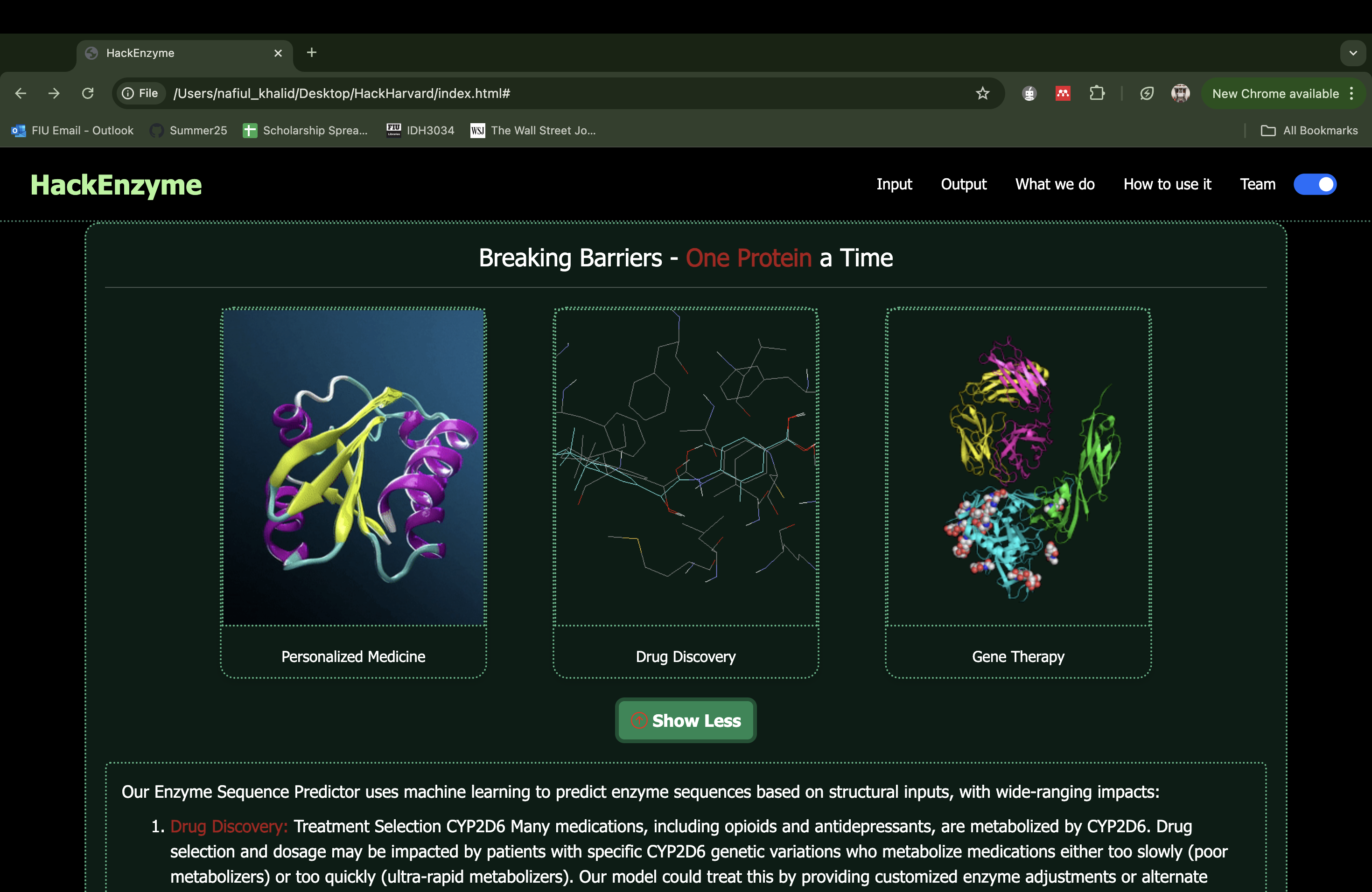Open the Chrome profile avatar
Image resolution: width=1372 pixels, height=892 pixels.
[1180, 93]
